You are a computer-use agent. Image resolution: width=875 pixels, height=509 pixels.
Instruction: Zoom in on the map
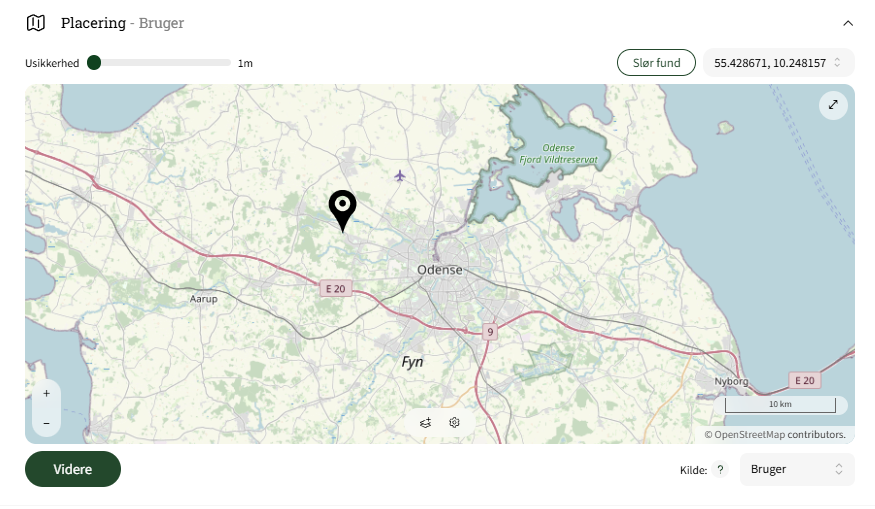(x=46, y=393)
